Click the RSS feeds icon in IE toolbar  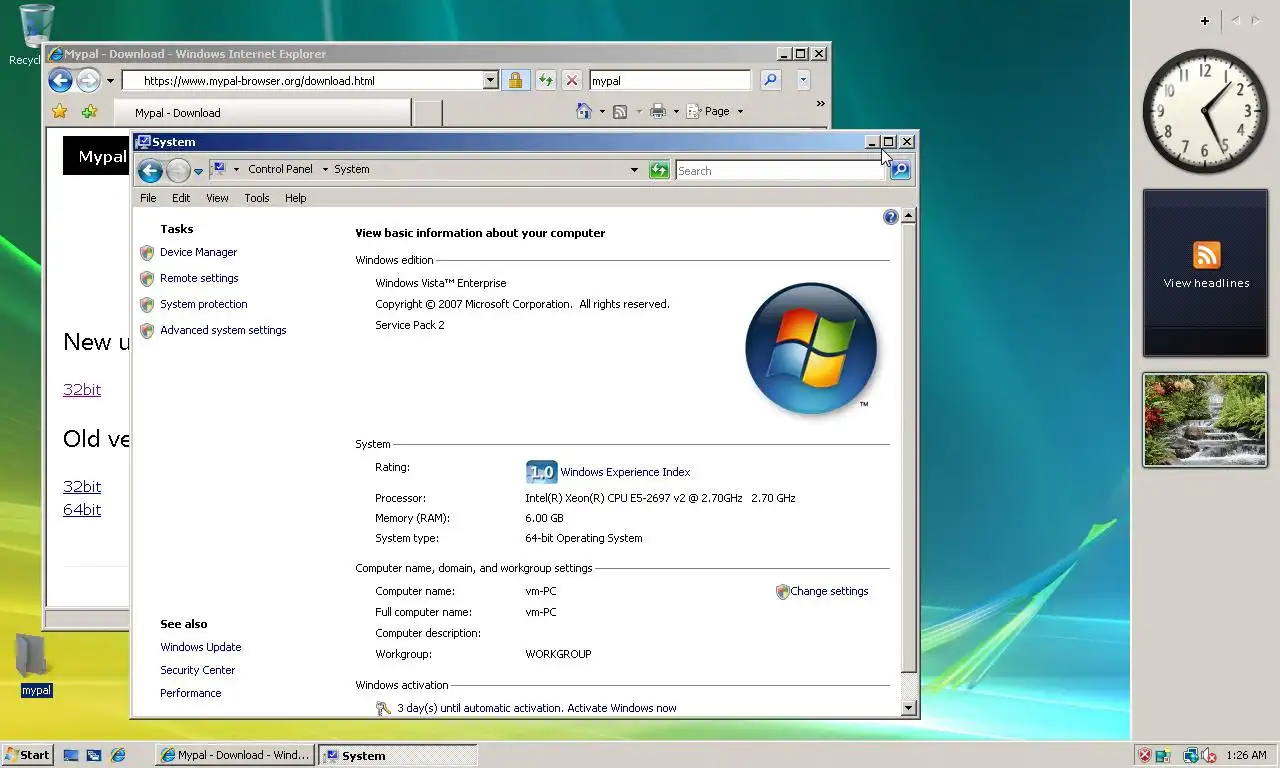[x=620, y=111]
